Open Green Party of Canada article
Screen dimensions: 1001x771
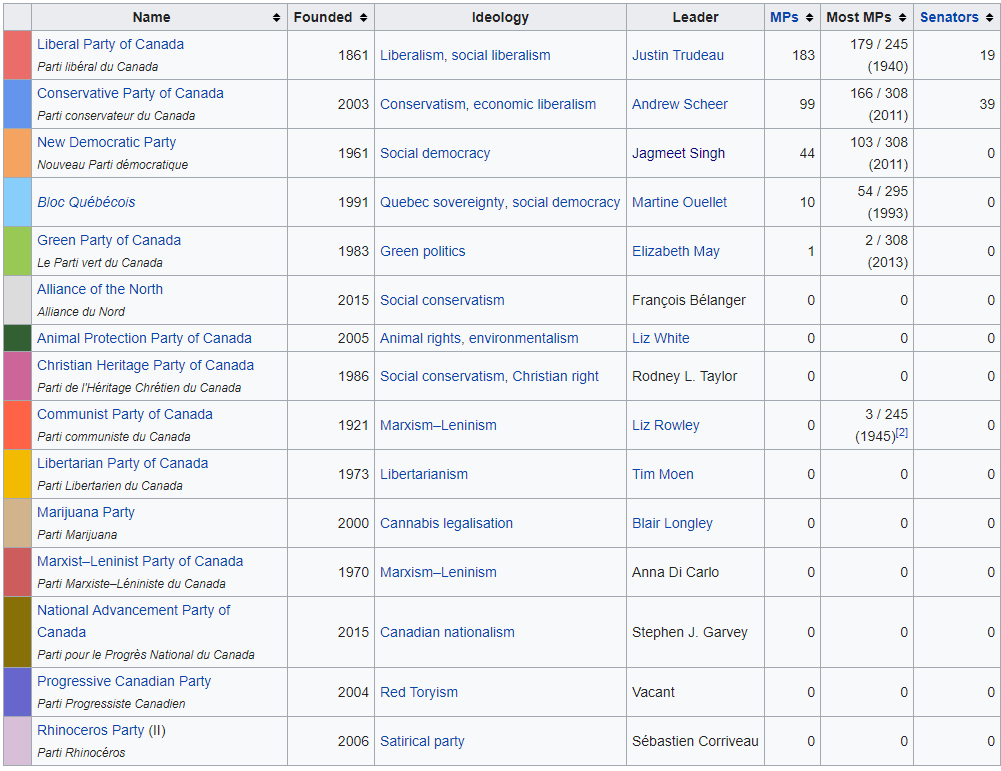coord(109,241)
